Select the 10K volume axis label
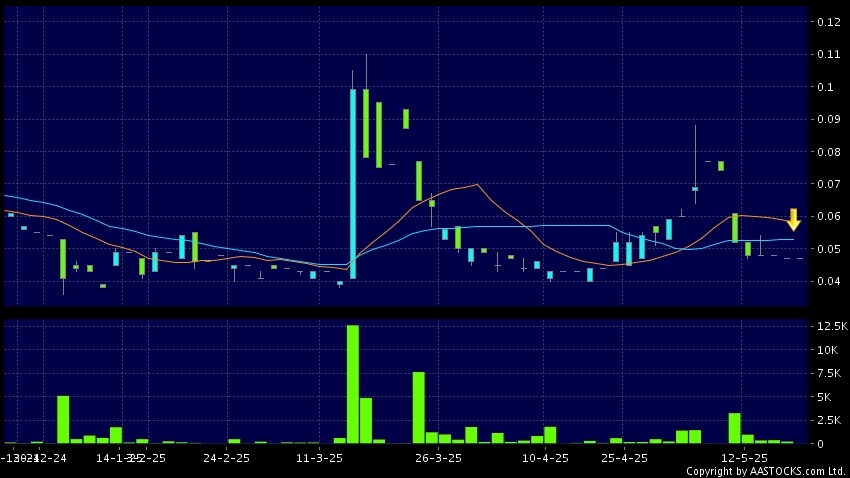This screenshot has width=850, height=478. click(827, 350)
